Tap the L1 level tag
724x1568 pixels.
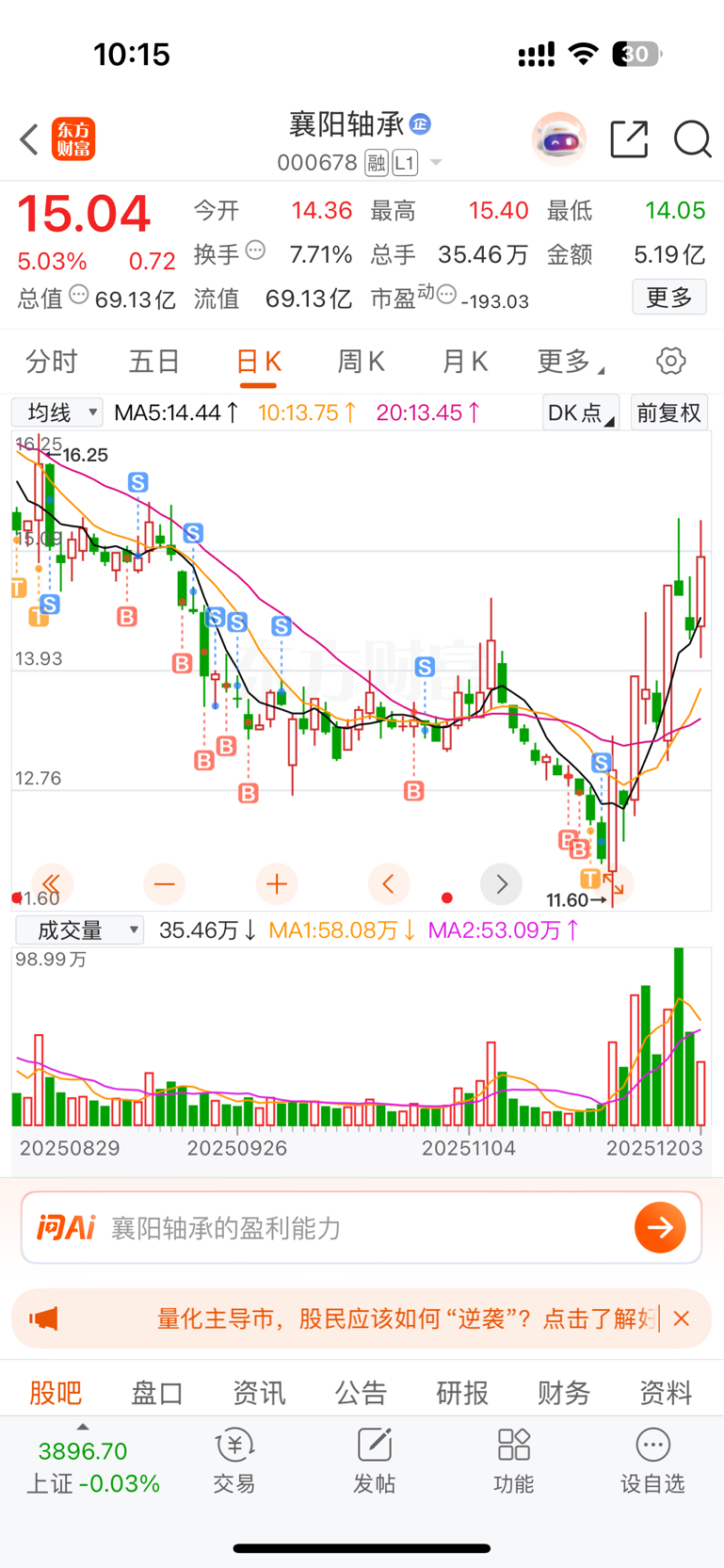(405, 163)
